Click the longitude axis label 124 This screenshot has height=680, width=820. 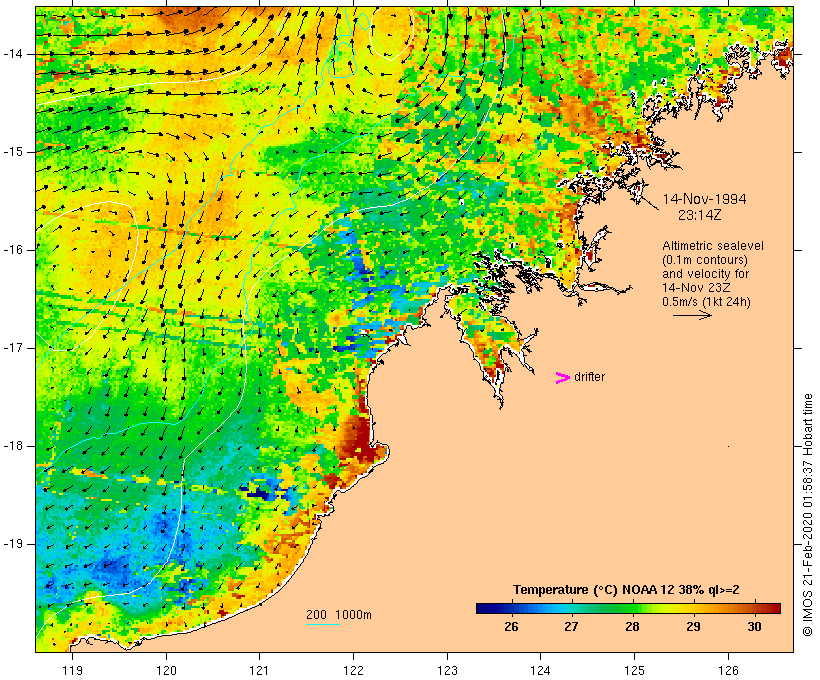(541, 670)
